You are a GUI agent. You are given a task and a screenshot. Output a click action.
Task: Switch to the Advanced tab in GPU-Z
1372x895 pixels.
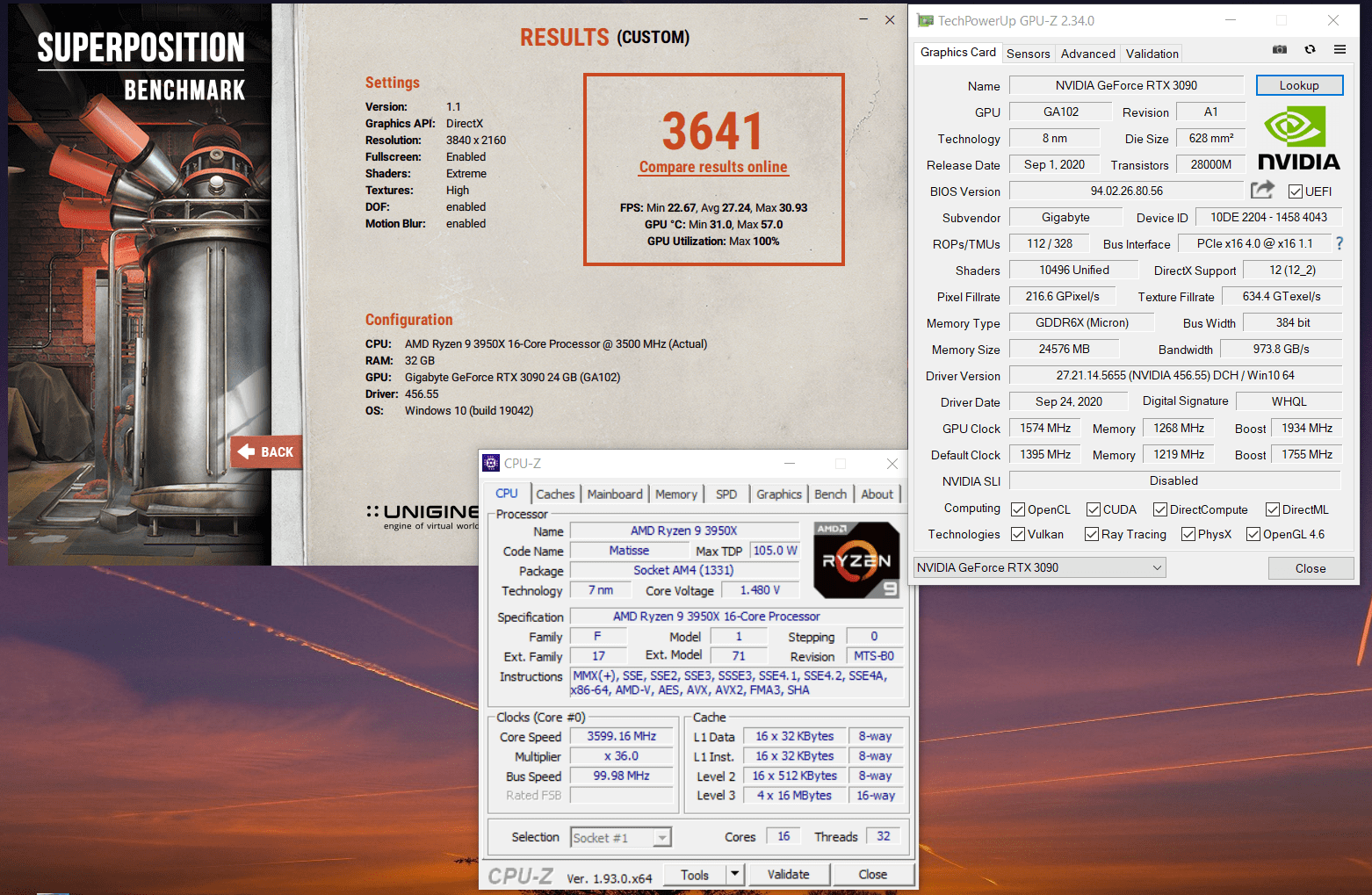1088,54
